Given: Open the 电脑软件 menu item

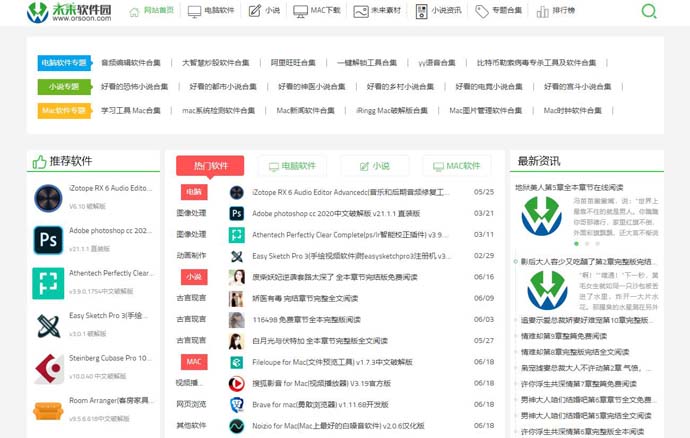Looking at the screenshot, I should click(x=211, y=11).
